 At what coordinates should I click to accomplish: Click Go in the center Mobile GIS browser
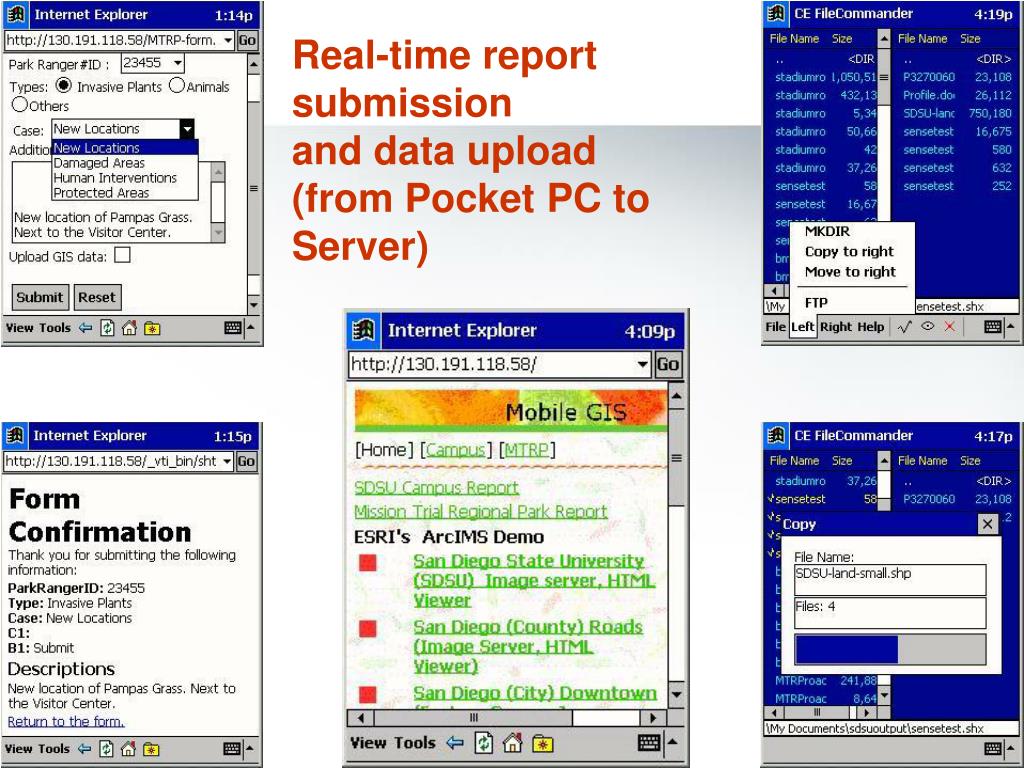point(668,364)
